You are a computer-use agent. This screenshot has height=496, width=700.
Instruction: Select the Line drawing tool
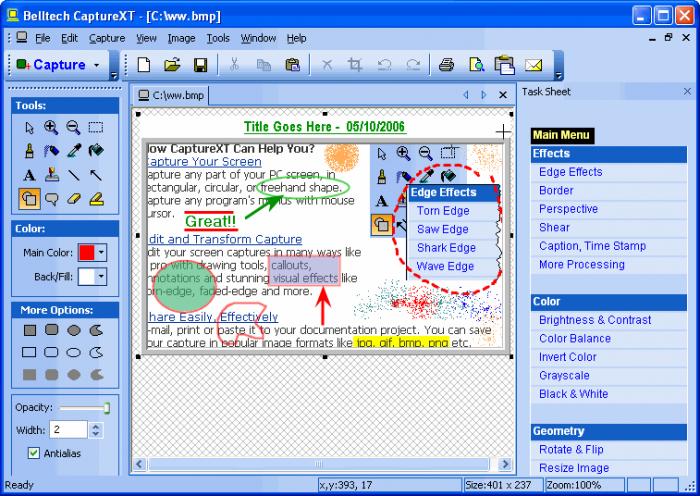(73, 175)
